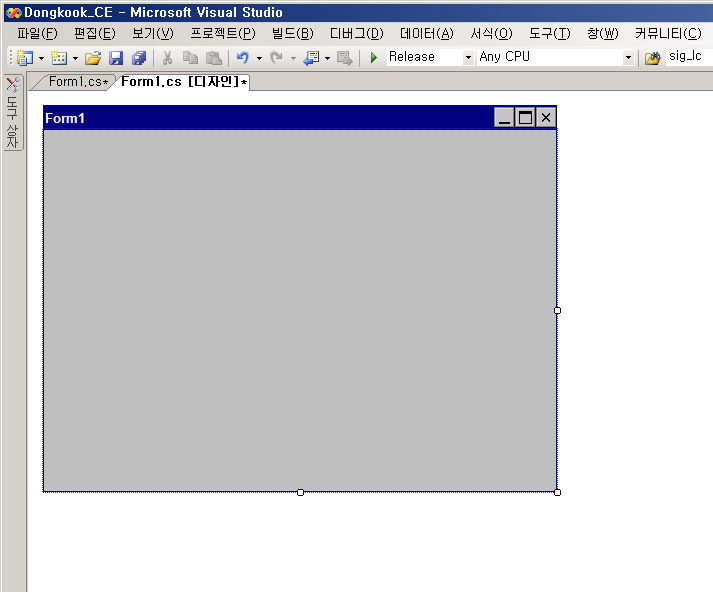713x592 pixels.
Task: Save the current file with the floppy icon
Action: 116,58
